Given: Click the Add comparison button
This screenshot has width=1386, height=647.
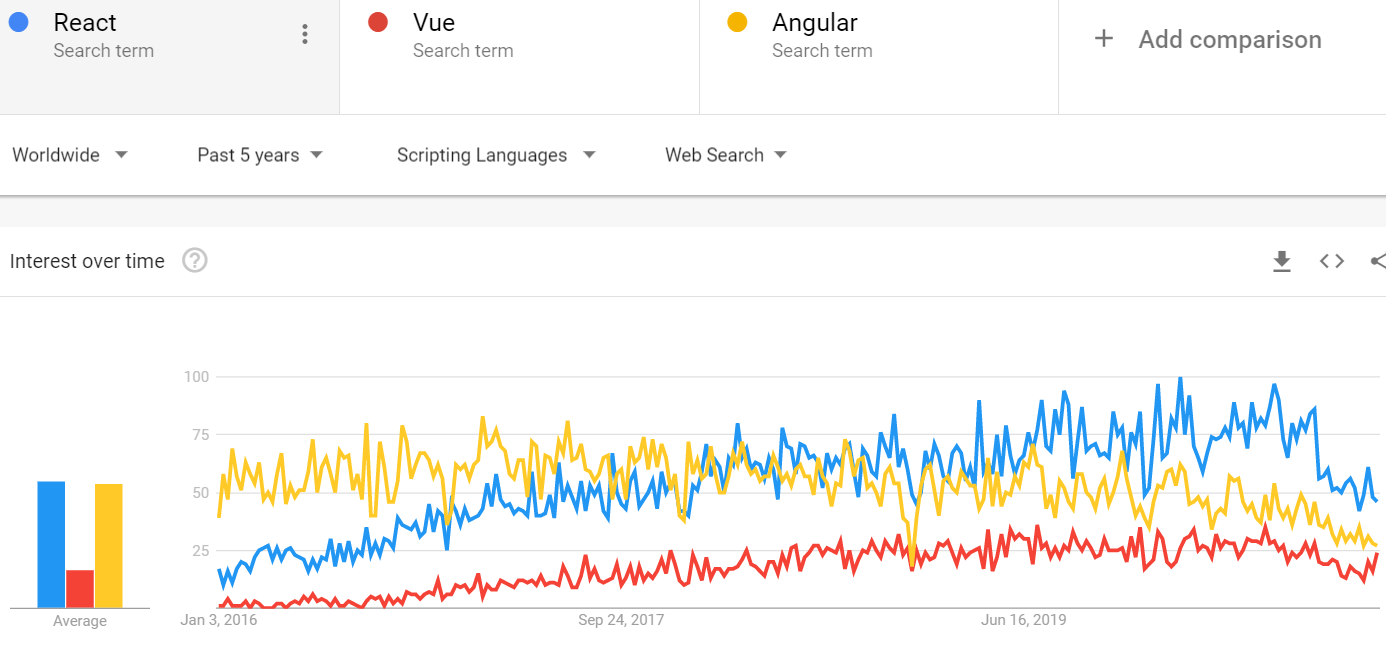Looking at the screenshot, I should point(1229,40).
